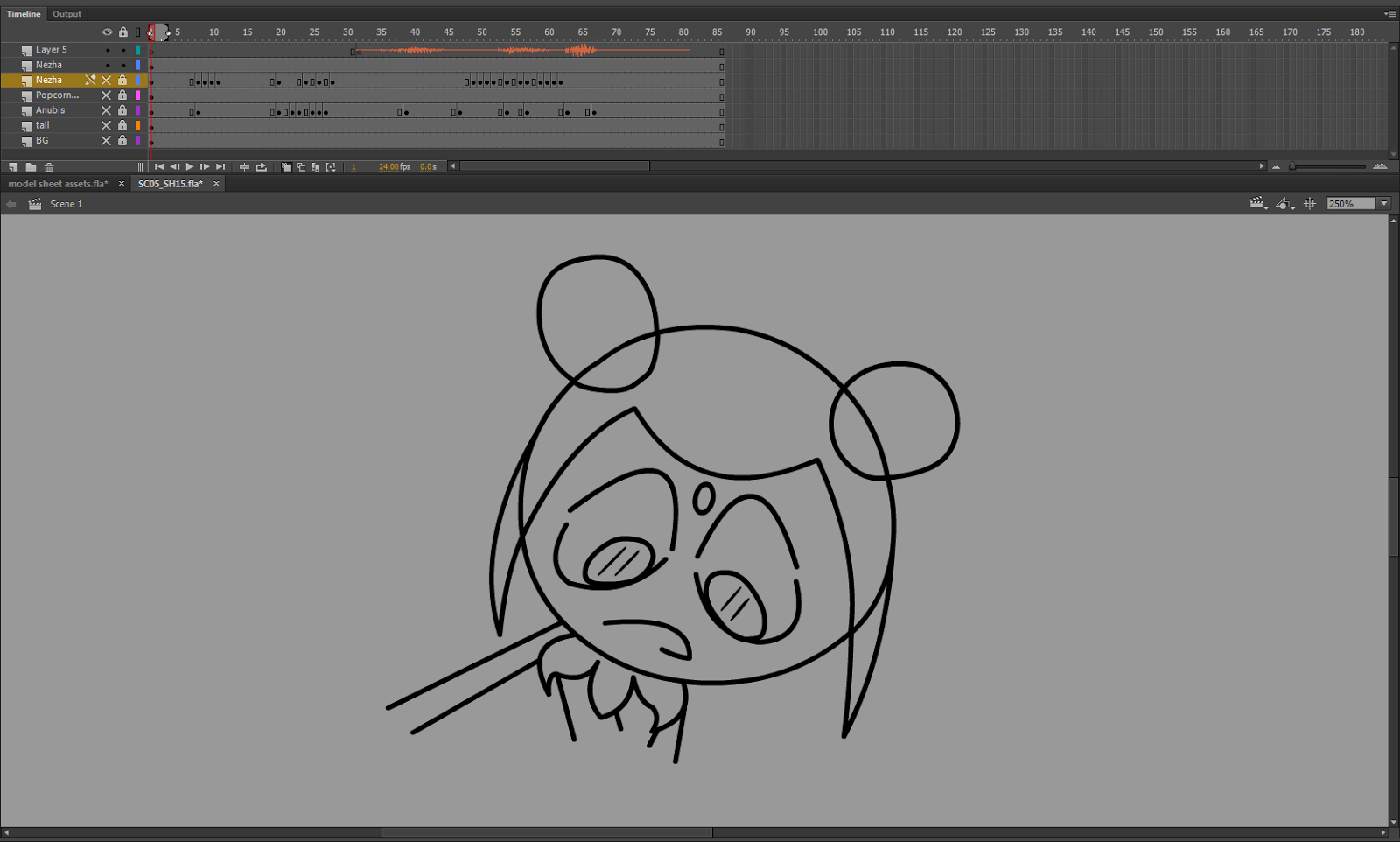Open the model sheet assets.fla tab
Viewport: 1400px width, 842px height.
coord(58,184)
